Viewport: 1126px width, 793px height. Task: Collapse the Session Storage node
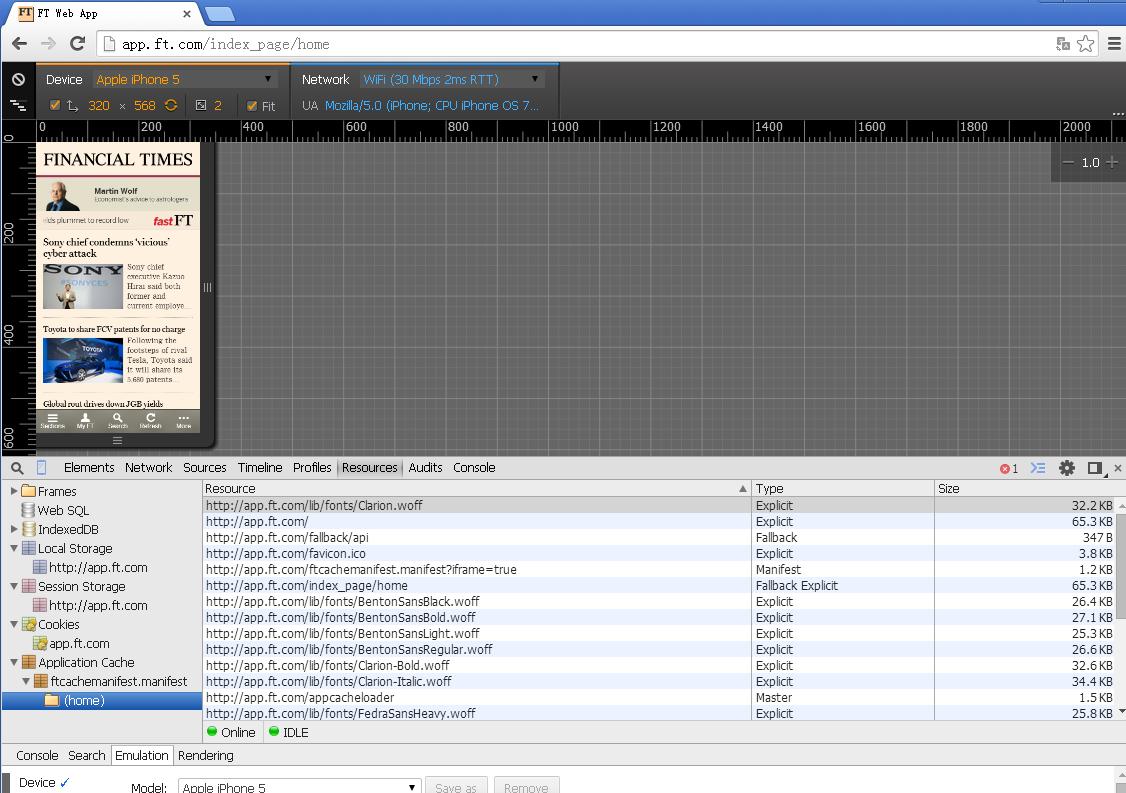point(14,586)
